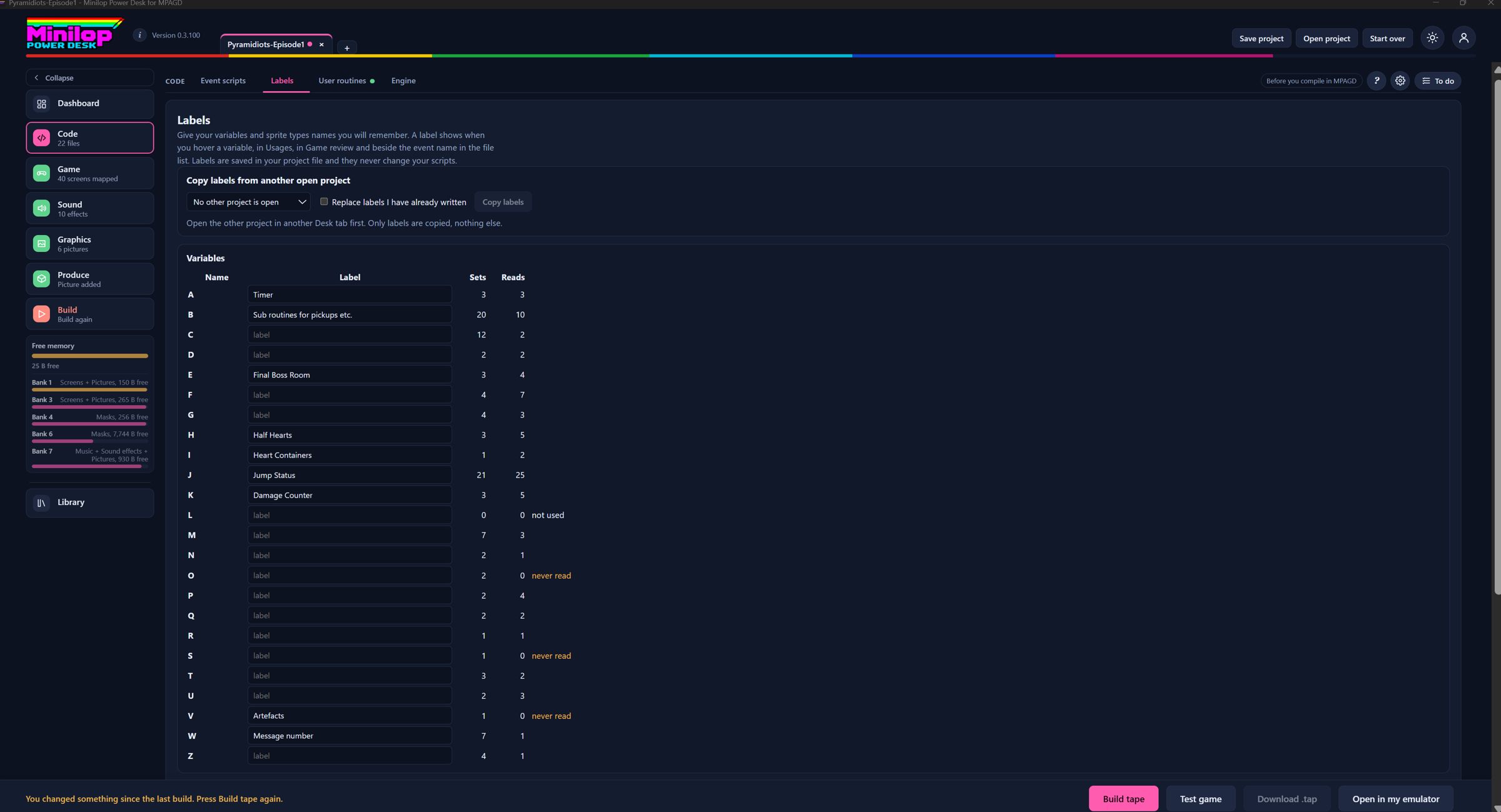The width and height of the screenshot is (1501, 812).
Task: Collapse the sidebar panel
Action: tap(89, 78)
